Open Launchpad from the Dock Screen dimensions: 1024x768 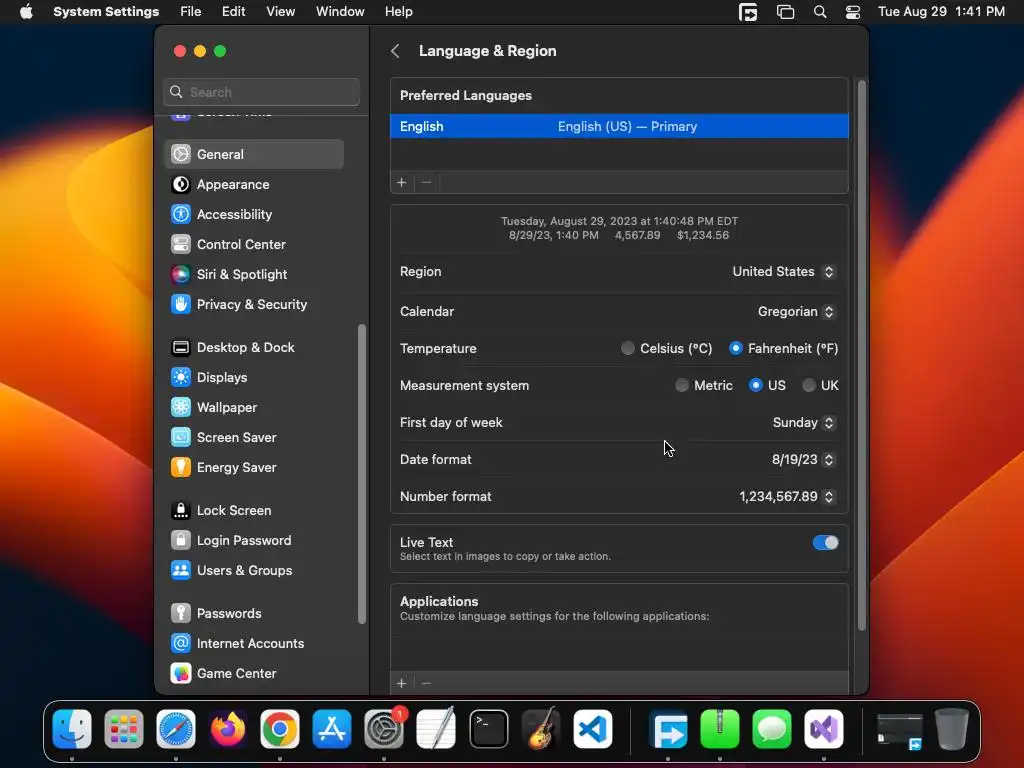123,729
